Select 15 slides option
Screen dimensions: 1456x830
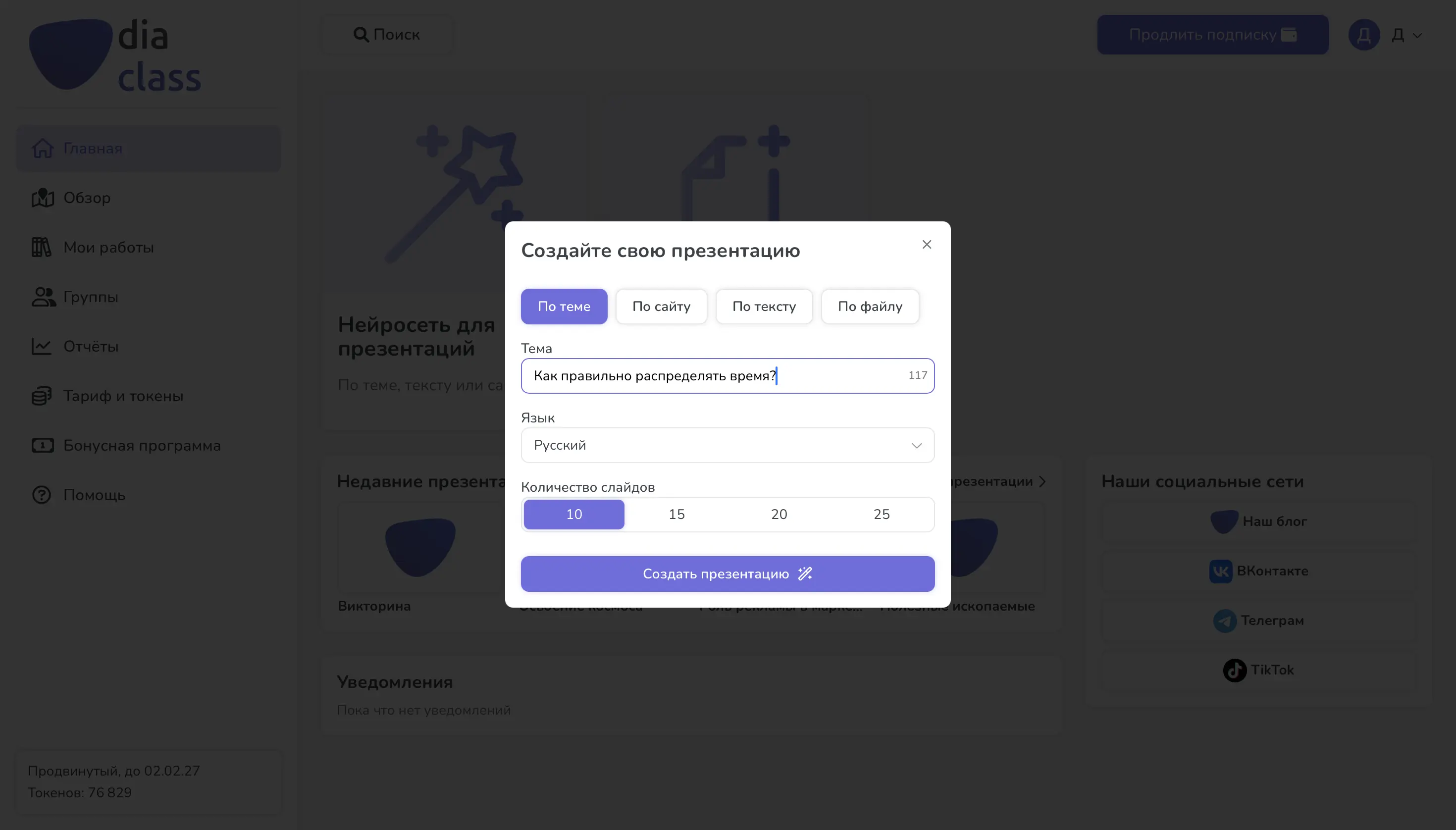point(676,514)
